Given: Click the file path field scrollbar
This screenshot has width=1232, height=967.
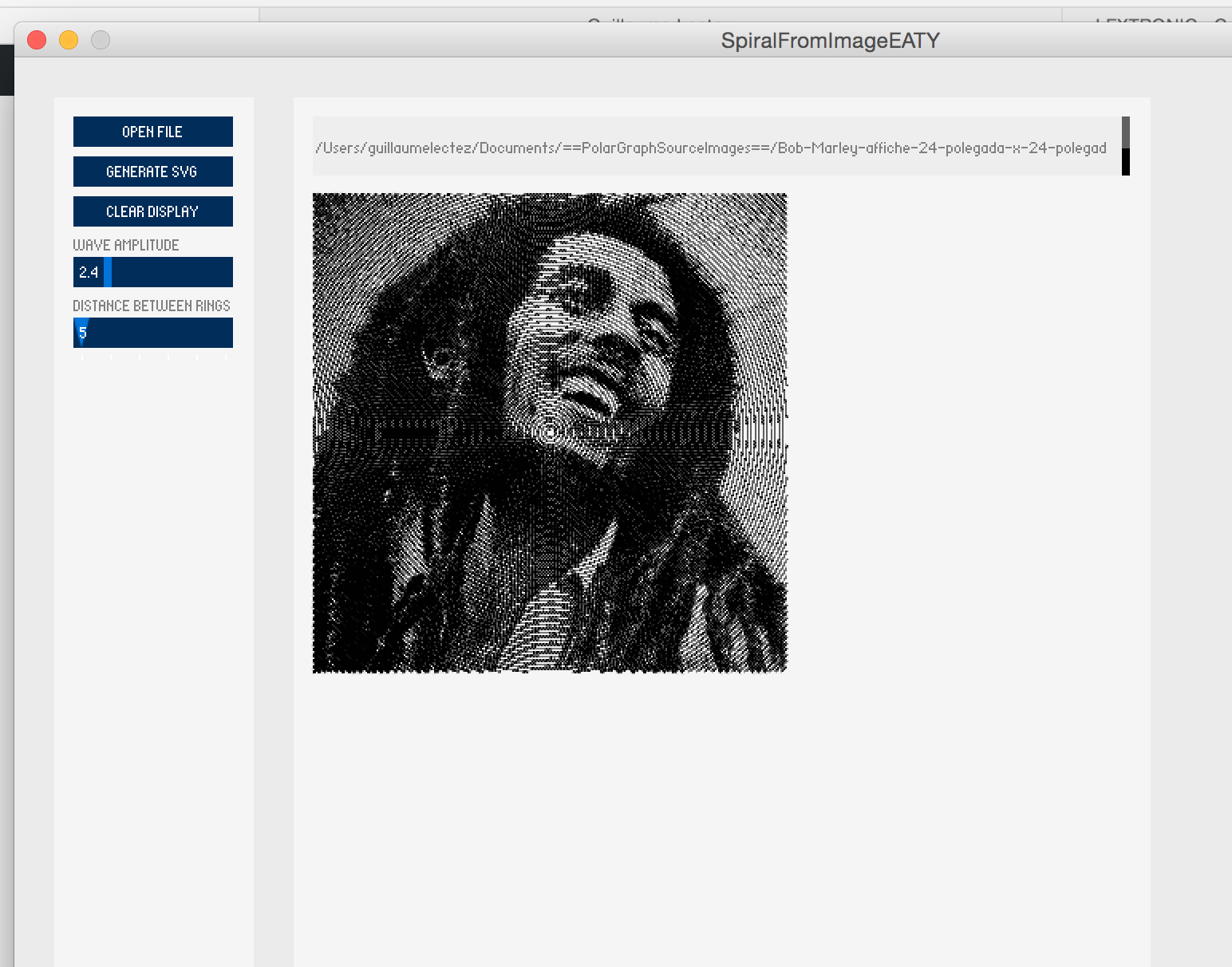Looking at the screenshot, I should tap(1126, 146).
